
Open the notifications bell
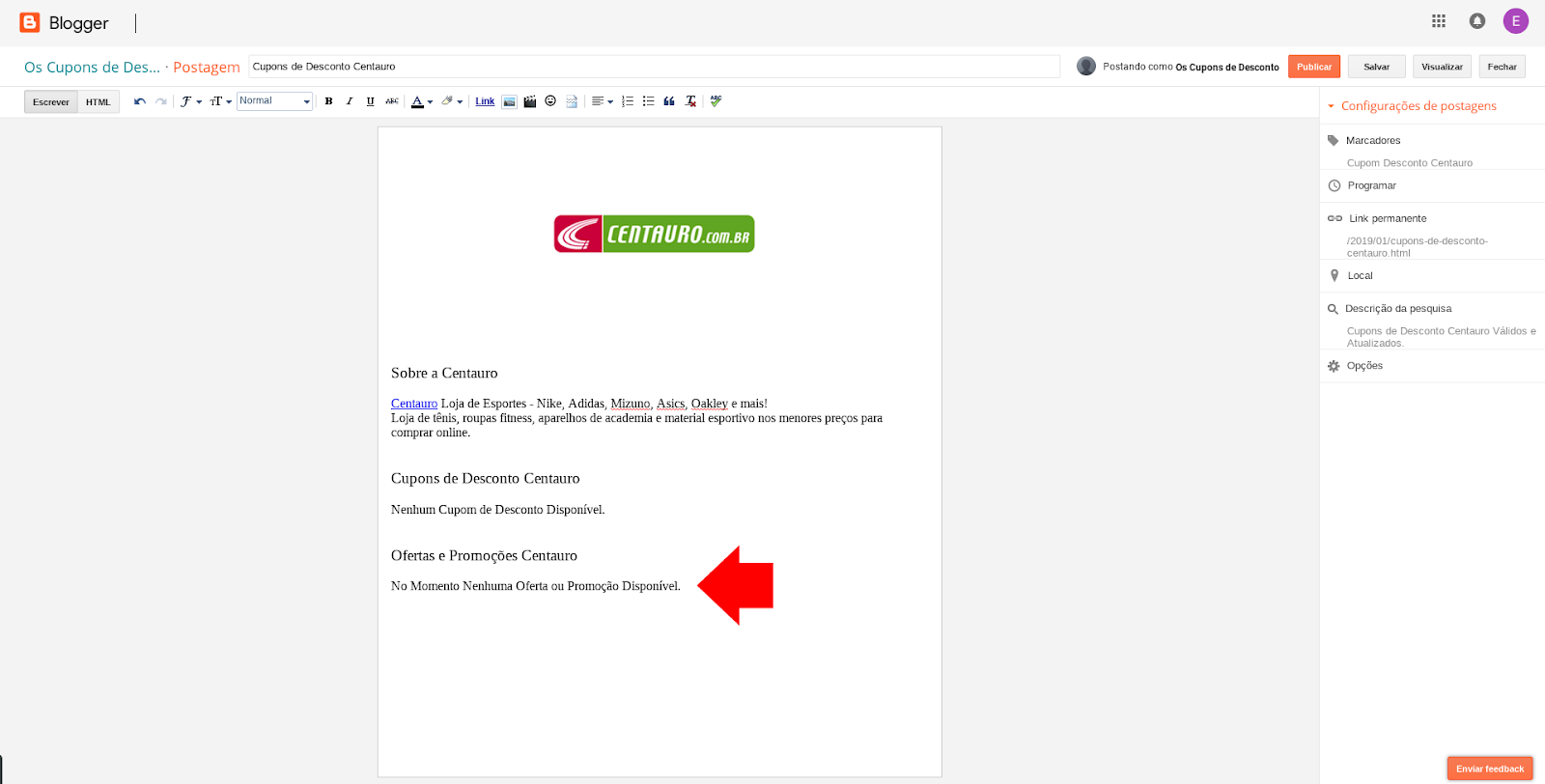[1477, 20]
